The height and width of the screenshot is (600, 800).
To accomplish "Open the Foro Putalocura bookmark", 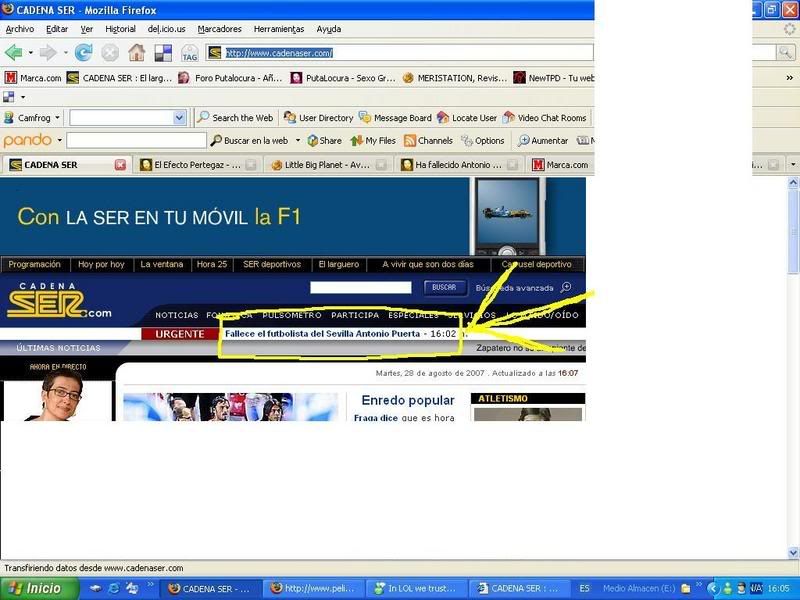I will [230, 78].
